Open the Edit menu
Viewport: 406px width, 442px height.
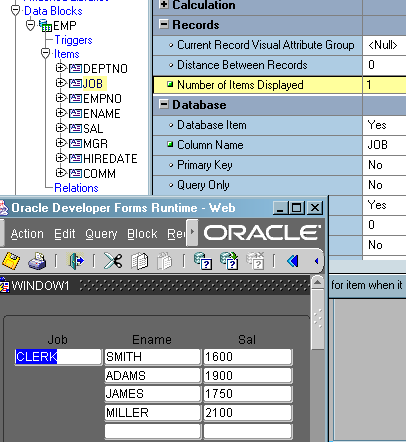click(x=65, y=234)
